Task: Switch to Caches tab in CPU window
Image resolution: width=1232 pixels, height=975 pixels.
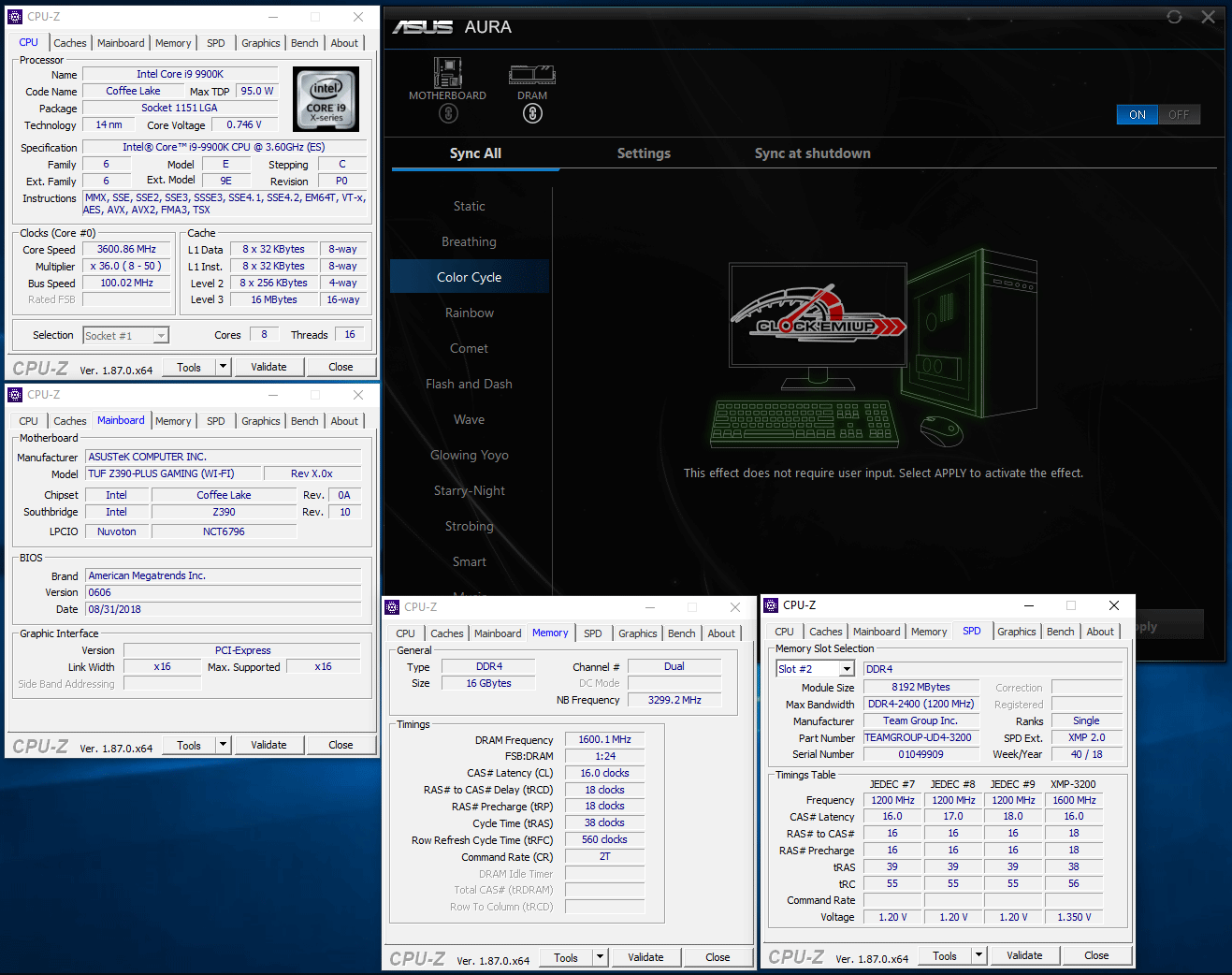Action: coord(70,43)
